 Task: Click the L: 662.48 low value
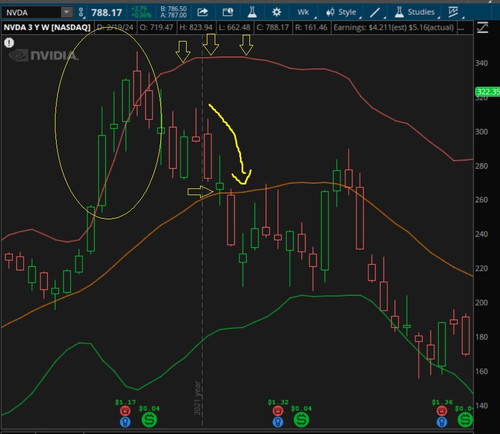coord(234,27)
